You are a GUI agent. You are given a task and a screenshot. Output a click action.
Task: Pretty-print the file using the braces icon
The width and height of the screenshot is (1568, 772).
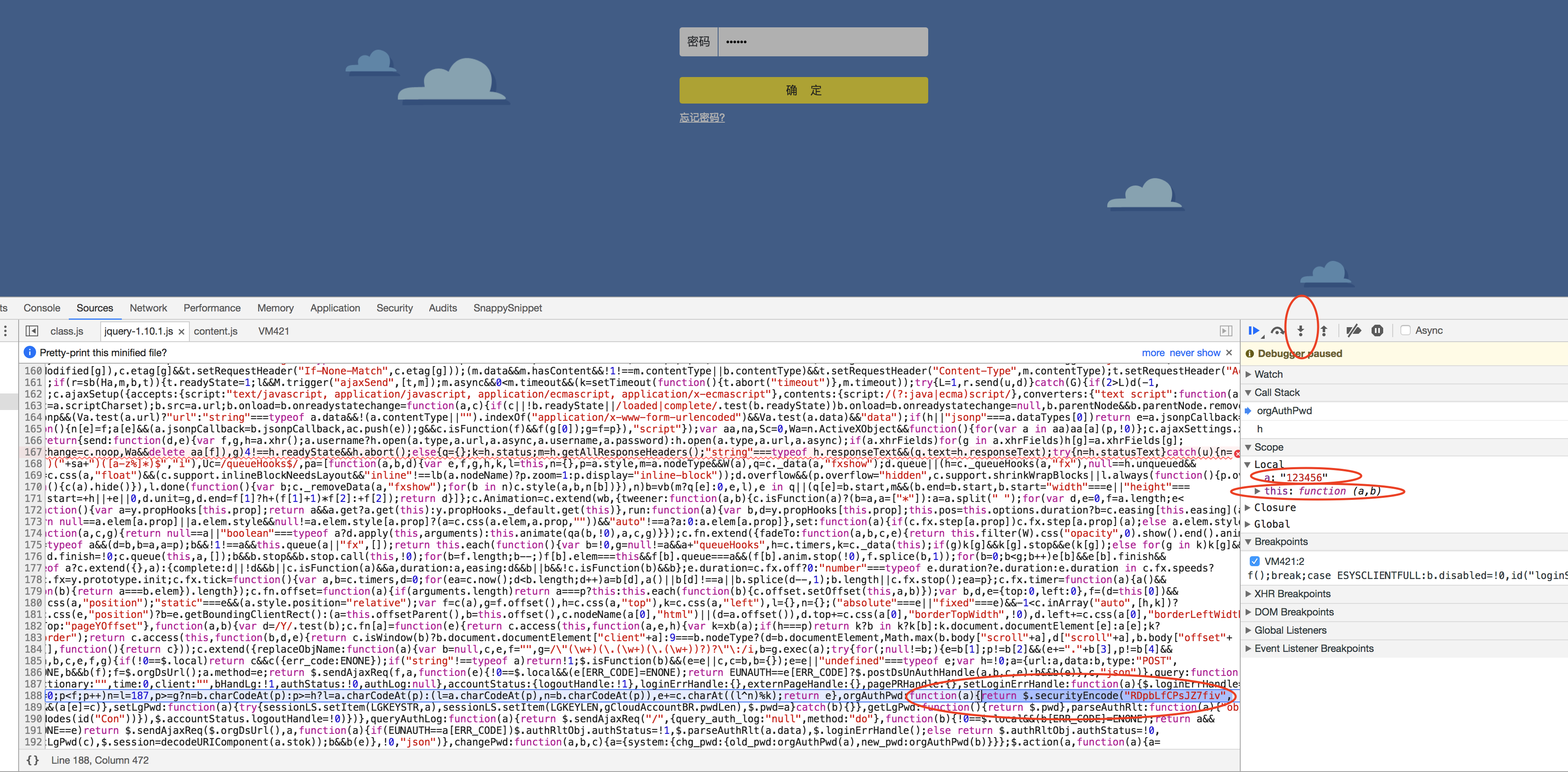point(33,760)
